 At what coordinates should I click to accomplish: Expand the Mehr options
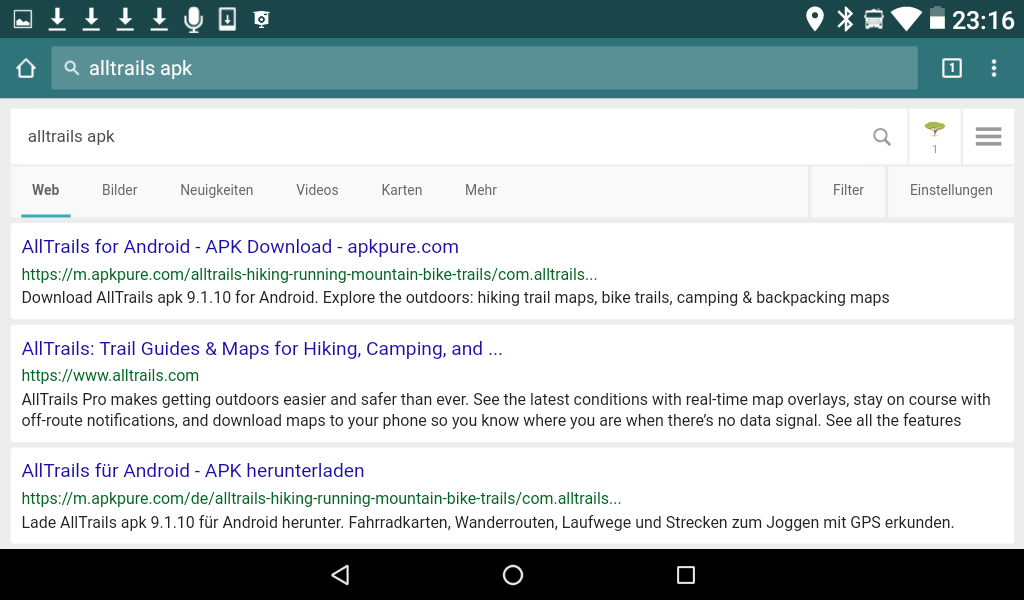(x=480, y=190)
